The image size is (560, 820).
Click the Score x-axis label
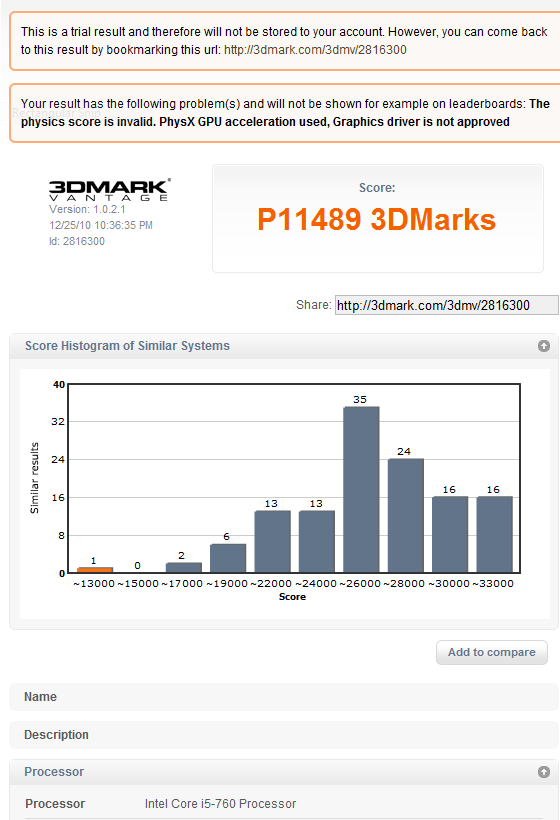pyautogui.click(x=292, y=597)
